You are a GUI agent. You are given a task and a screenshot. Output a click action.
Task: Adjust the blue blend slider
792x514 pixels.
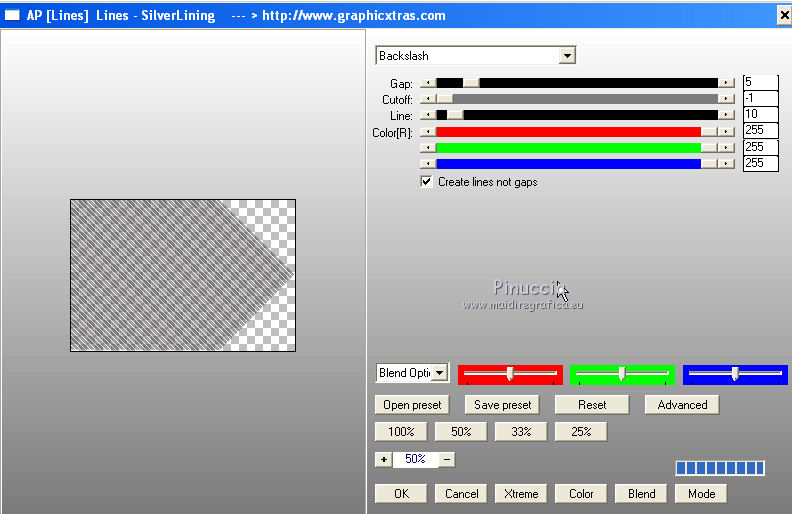point(735,374)
